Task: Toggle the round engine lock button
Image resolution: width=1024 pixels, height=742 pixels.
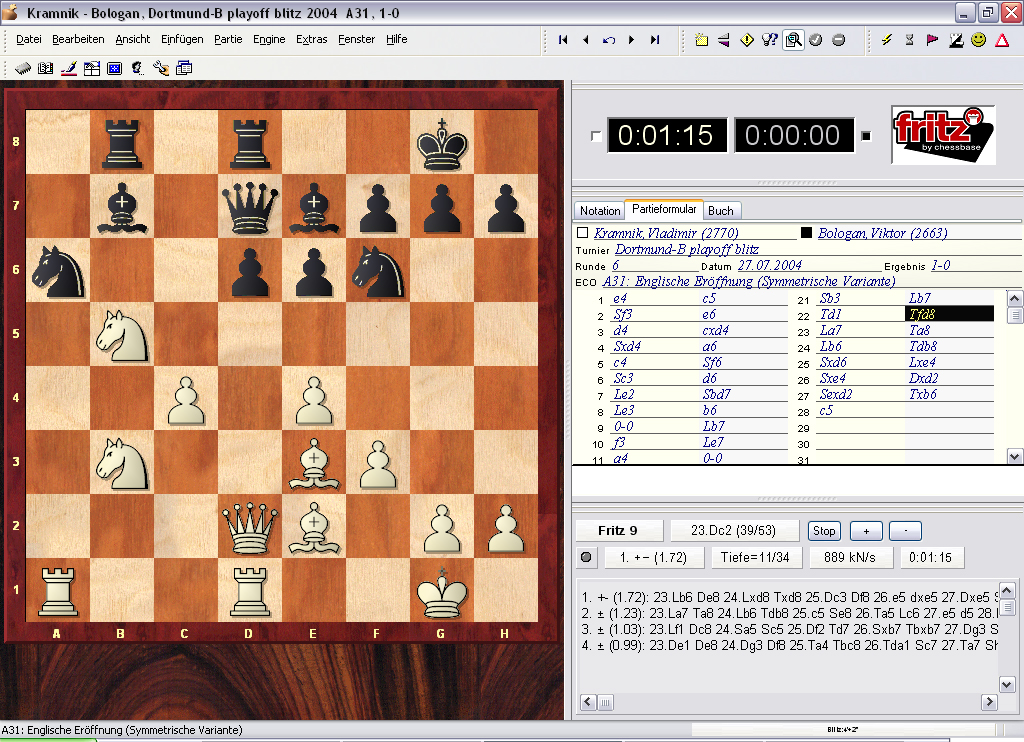Action: tap(586, 557)
